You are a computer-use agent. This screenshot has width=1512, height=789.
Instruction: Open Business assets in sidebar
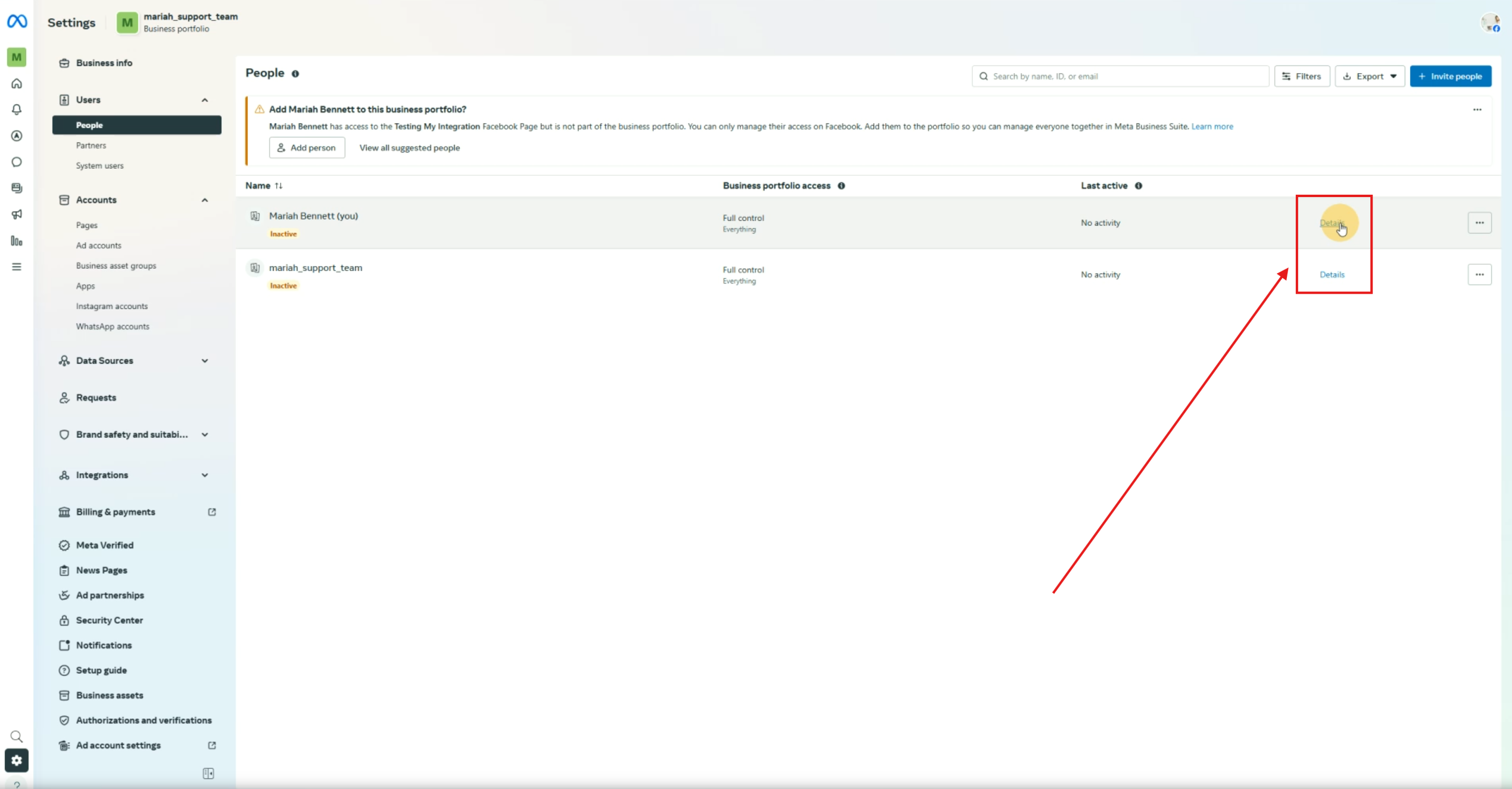pyautogui.click(x=110, y=696)
